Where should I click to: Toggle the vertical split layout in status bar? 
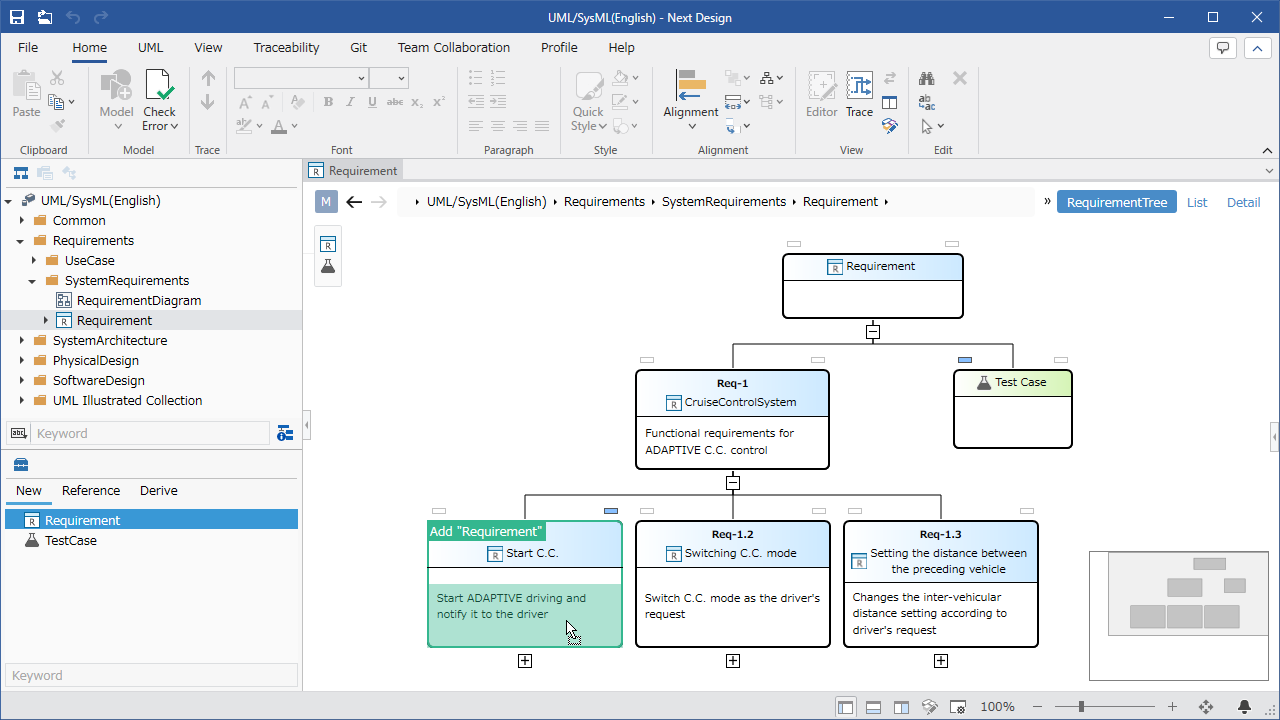point(901,707)
